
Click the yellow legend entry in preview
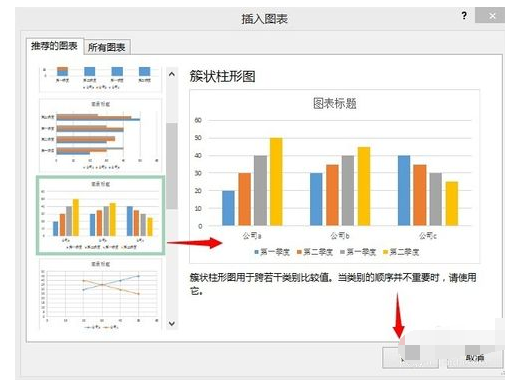(401, 252)
